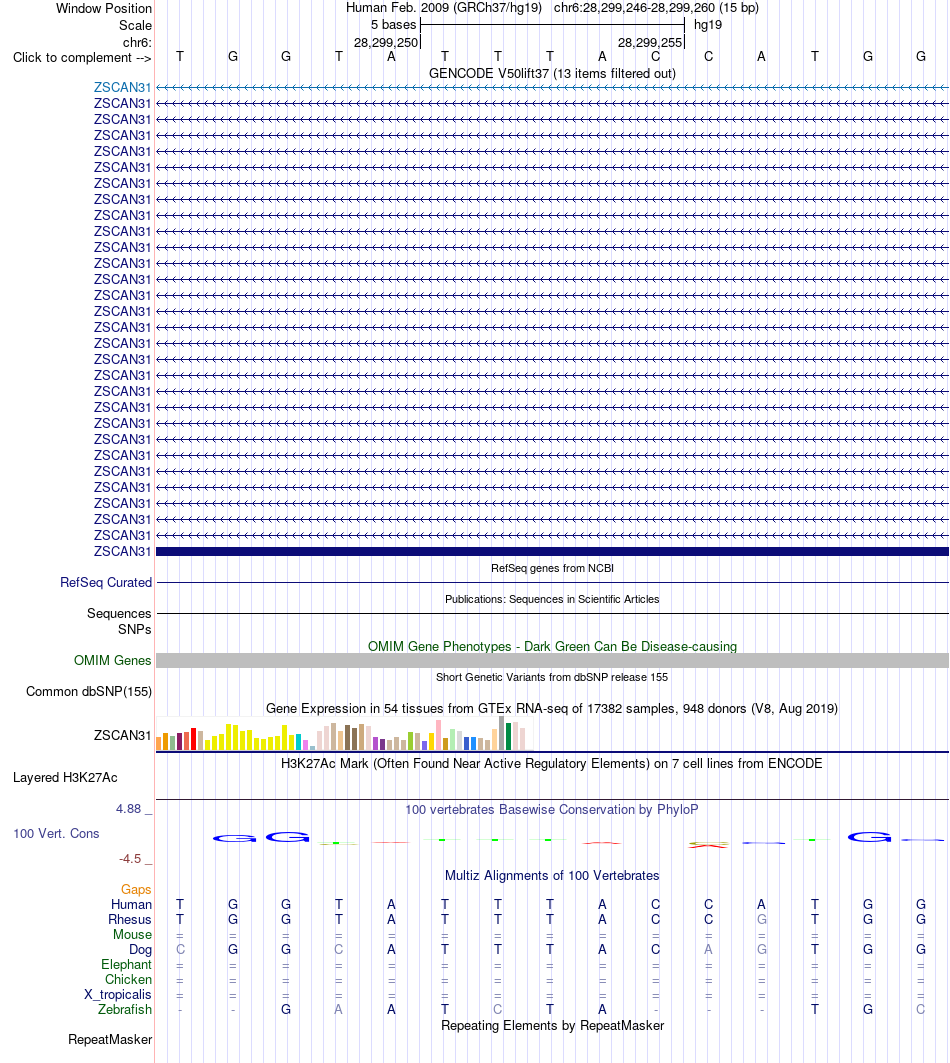Open the GENCODE V50lift37 track title
950x1063 pixels.
(552, 73)
